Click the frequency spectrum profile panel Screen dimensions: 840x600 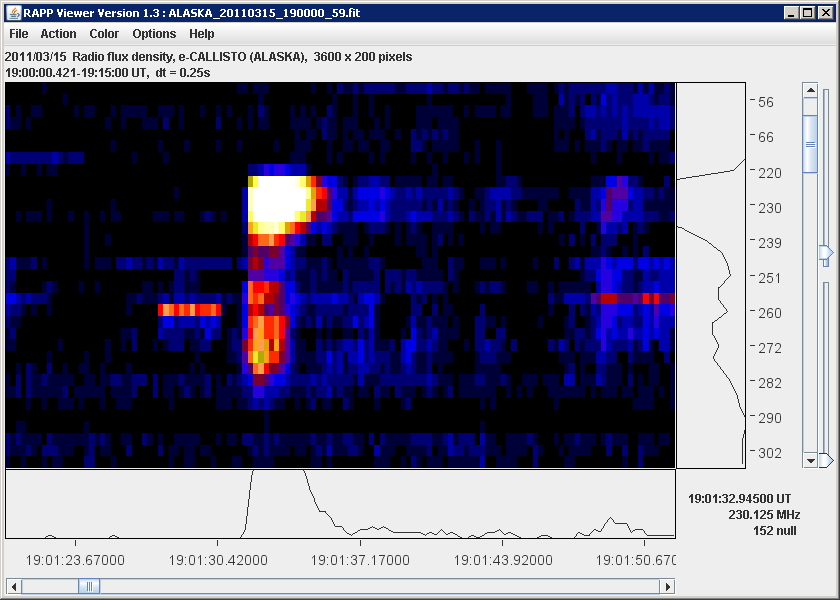click(x=711, y=275)
